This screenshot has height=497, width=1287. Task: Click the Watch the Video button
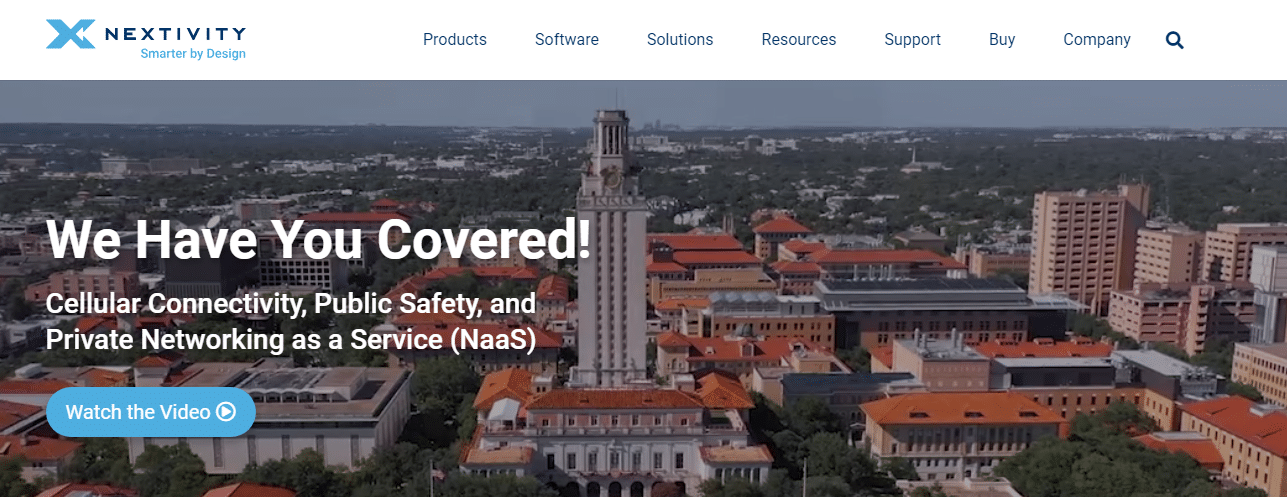(x=151, y=412)
